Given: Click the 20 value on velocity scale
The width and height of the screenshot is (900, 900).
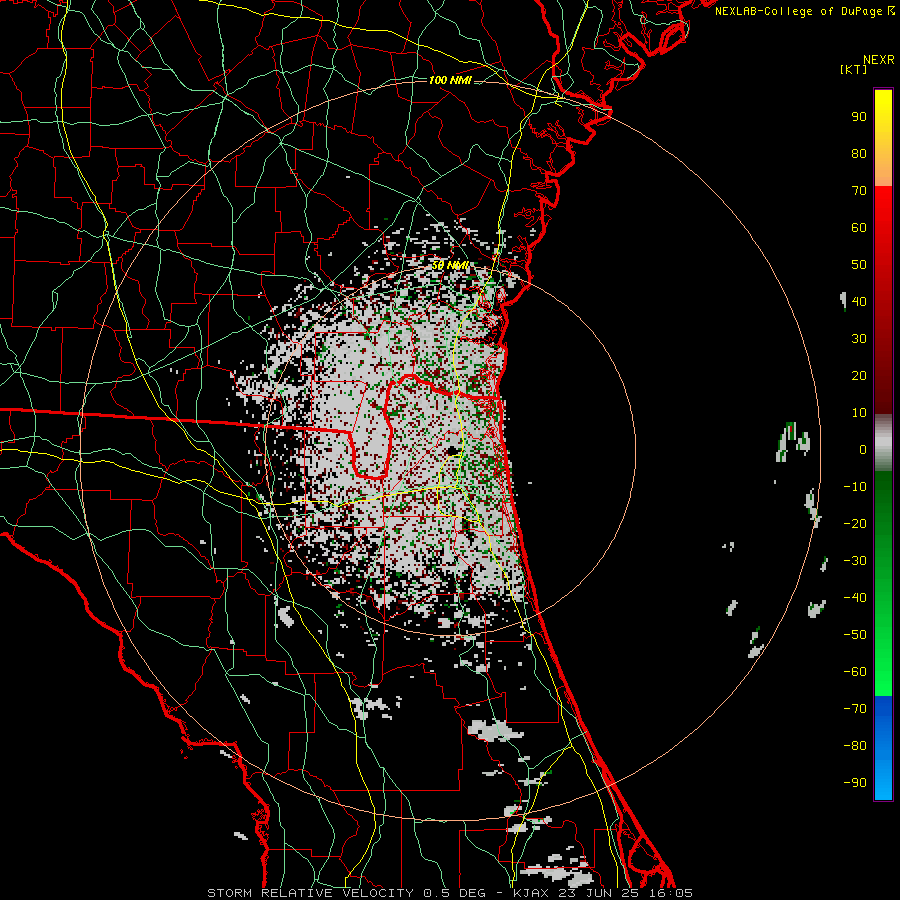Looking at the screenshot, I should [859, 376].
